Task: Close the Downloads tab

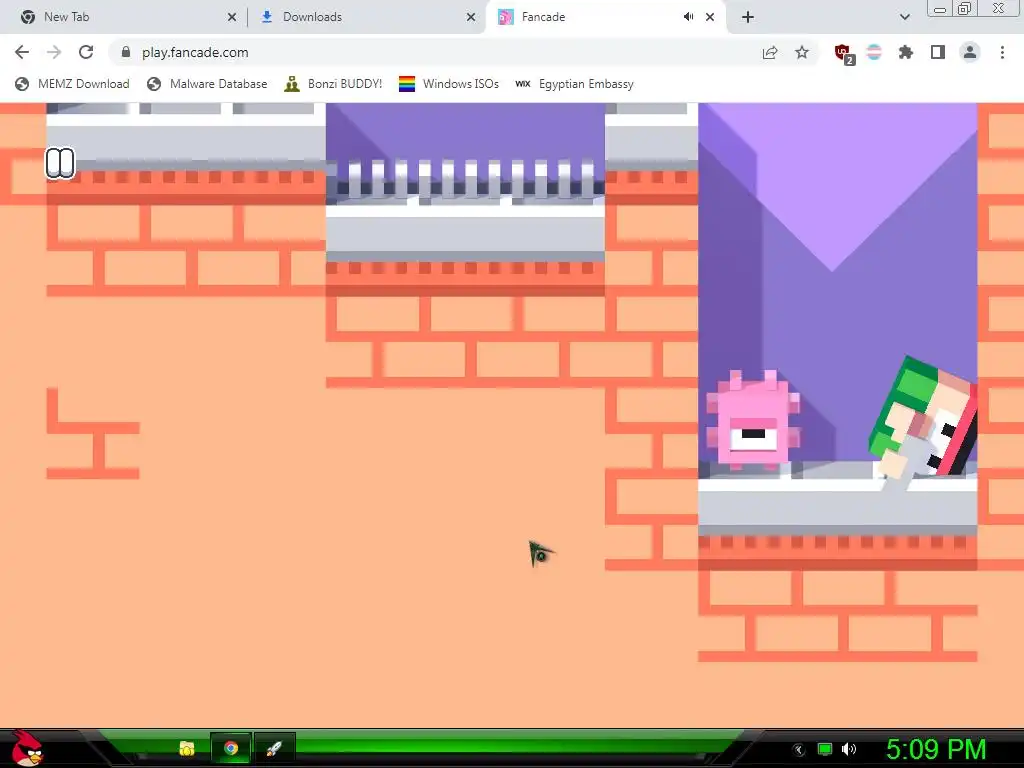Action: [x=471, y=18]
